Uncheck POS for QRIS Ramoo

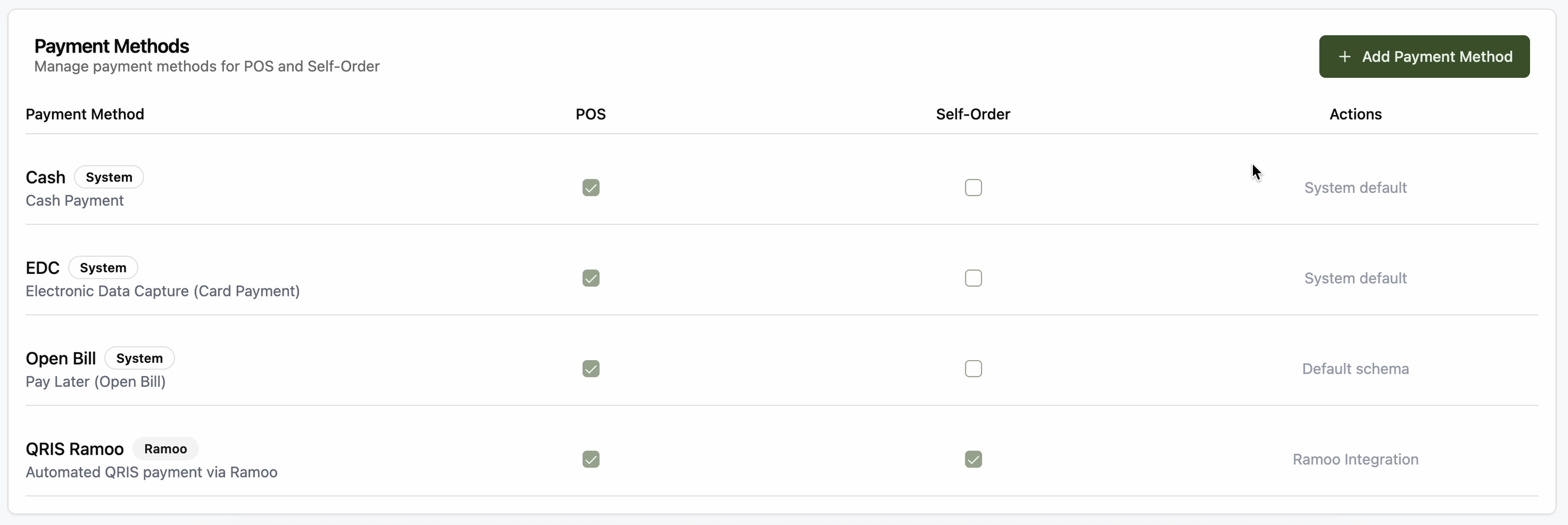pyautogui.click(x=590, y=459)
